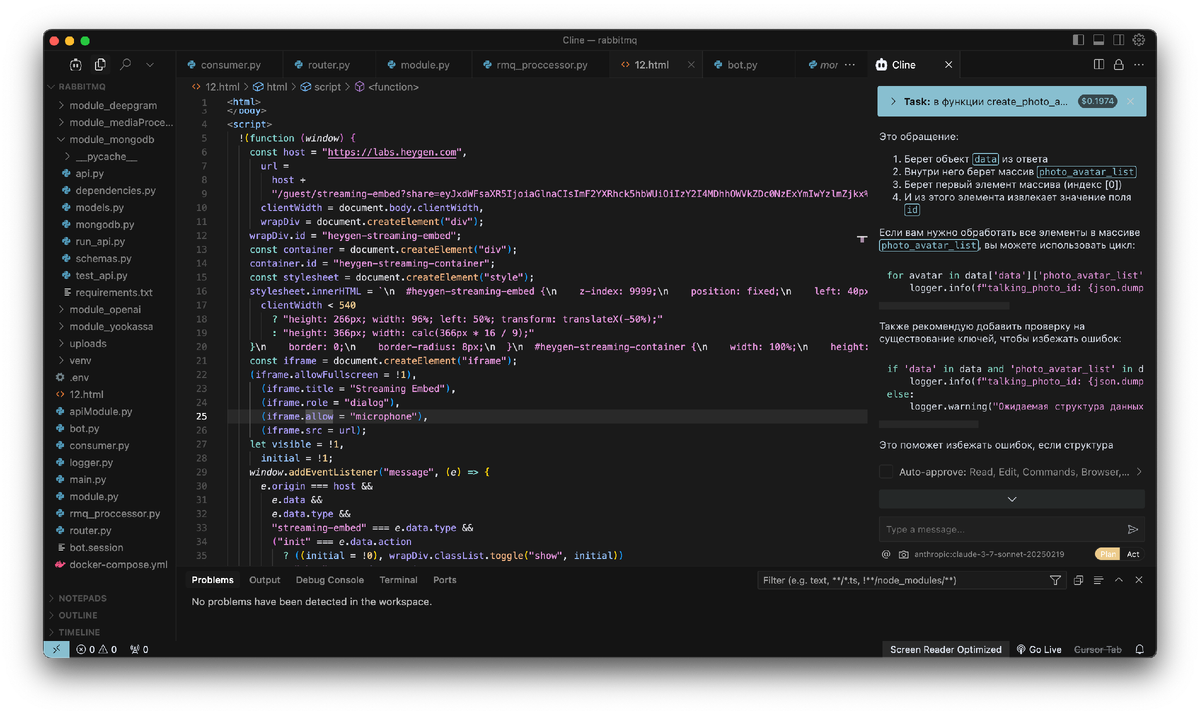The width and height of the screenshot is (1200, 715).
Task: Open notifications bell icon
Action: point(1139,649)
